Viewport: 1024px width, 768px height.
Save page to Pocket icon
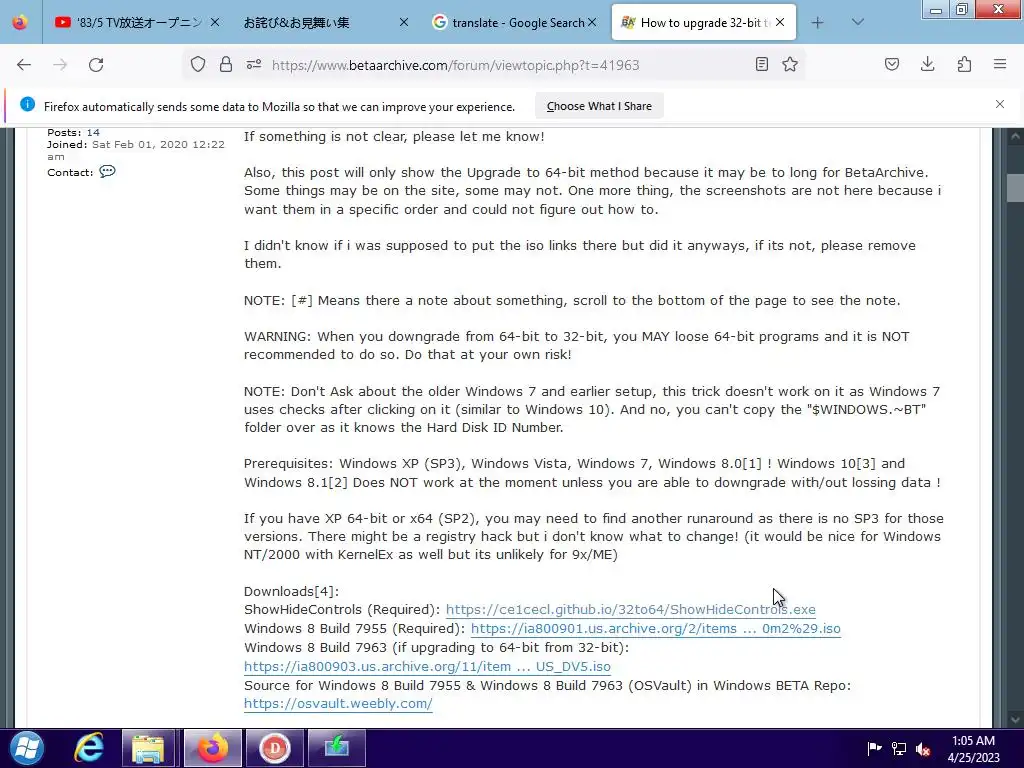pos(892,64)
